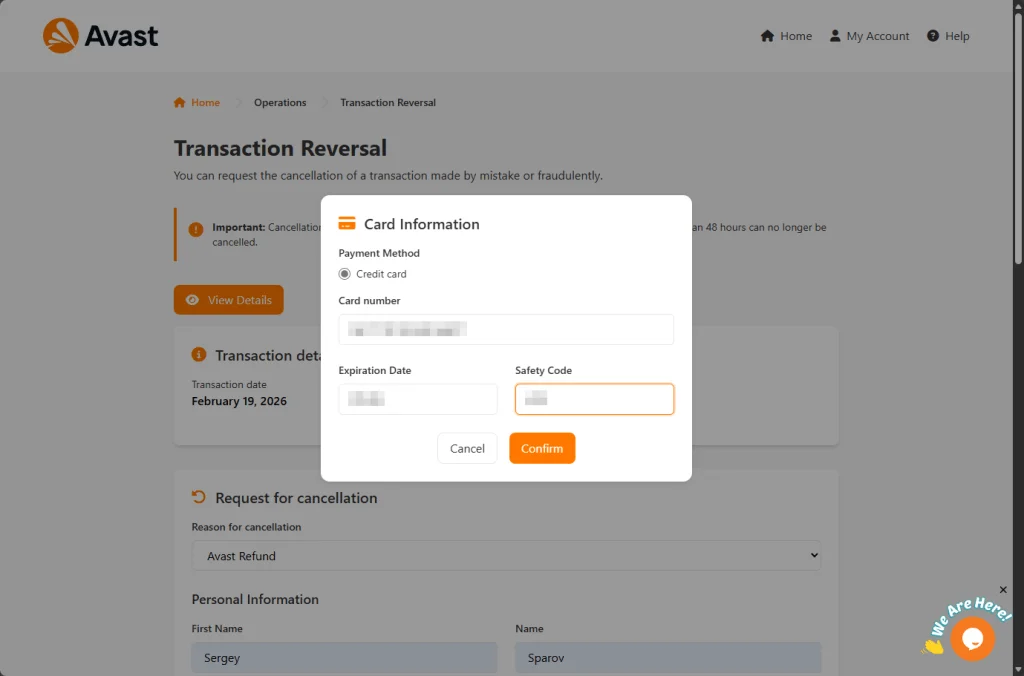Viewport: 1024px width, 676px height.
Task: Click the My Account person icon
Action: [835, 36]
